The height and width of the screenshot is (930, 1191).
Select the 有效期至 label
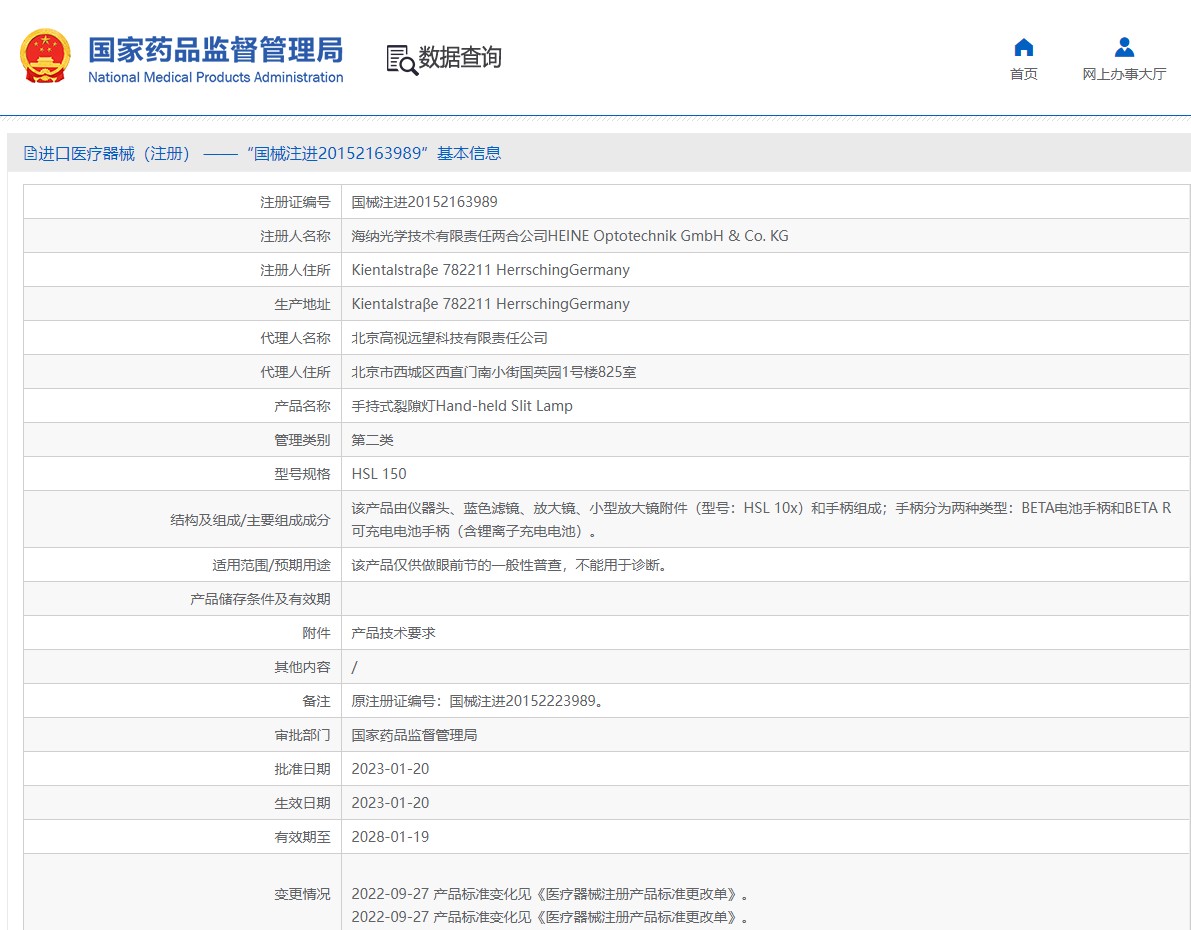(302, 837)
